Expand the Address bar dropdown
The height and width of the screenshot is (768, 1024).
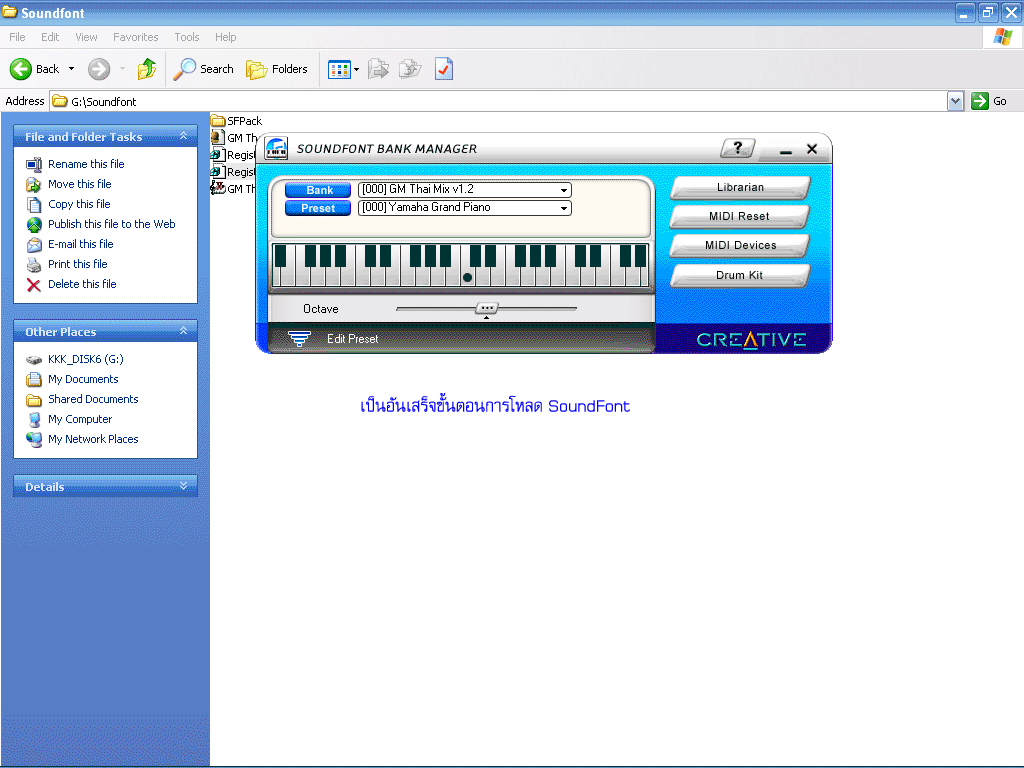[x=955, y=101]
